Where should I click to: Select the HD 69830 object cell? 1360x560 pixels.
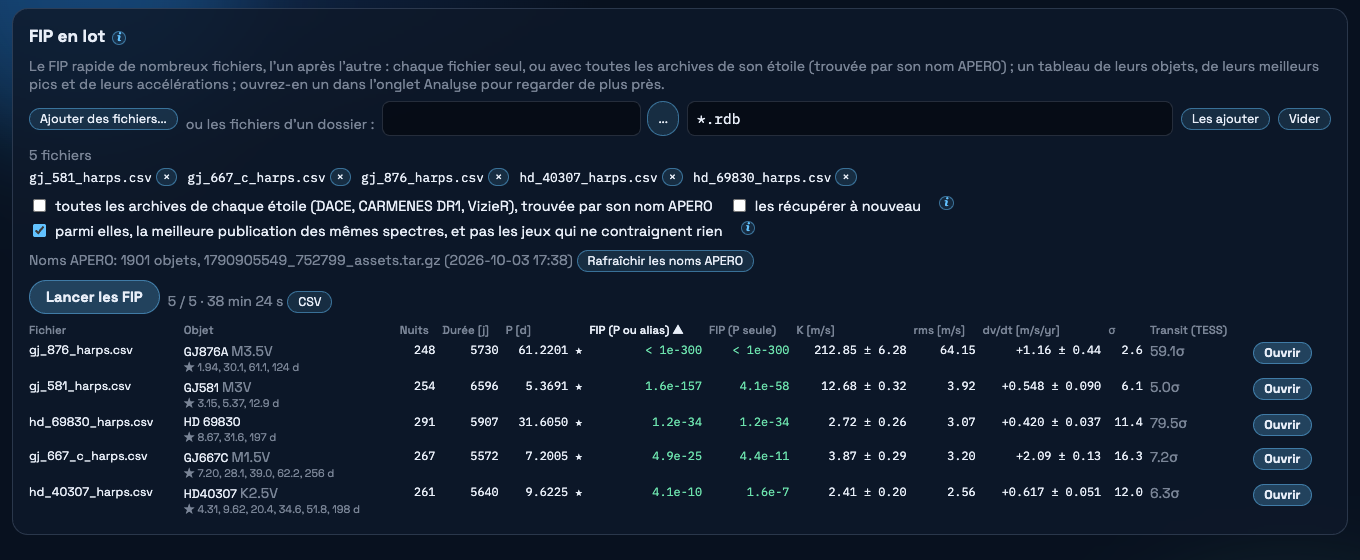coord(212,422)
